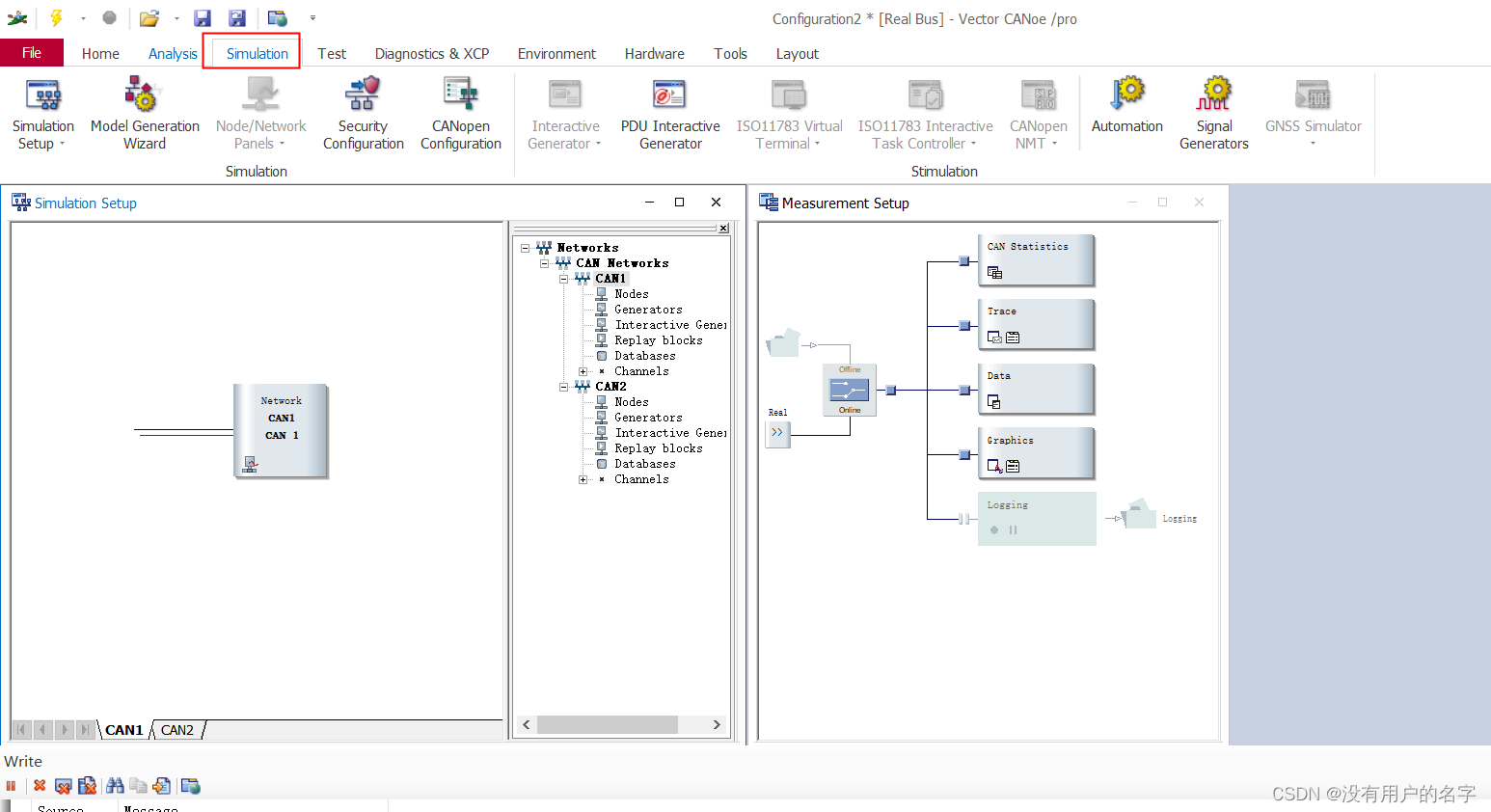The width and height of the screenshot is (1491, 812).
Task: Switch to the Analysis ribbon tab
Action: point(173,54)
